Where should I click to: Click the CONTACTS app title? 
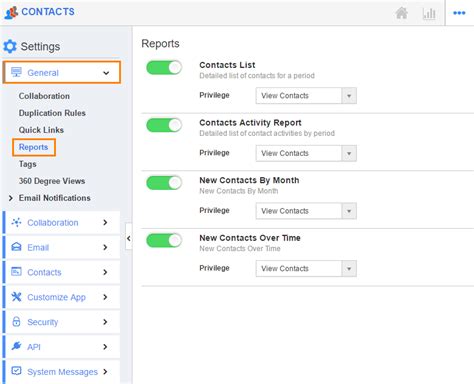click(x=48, y=12)
